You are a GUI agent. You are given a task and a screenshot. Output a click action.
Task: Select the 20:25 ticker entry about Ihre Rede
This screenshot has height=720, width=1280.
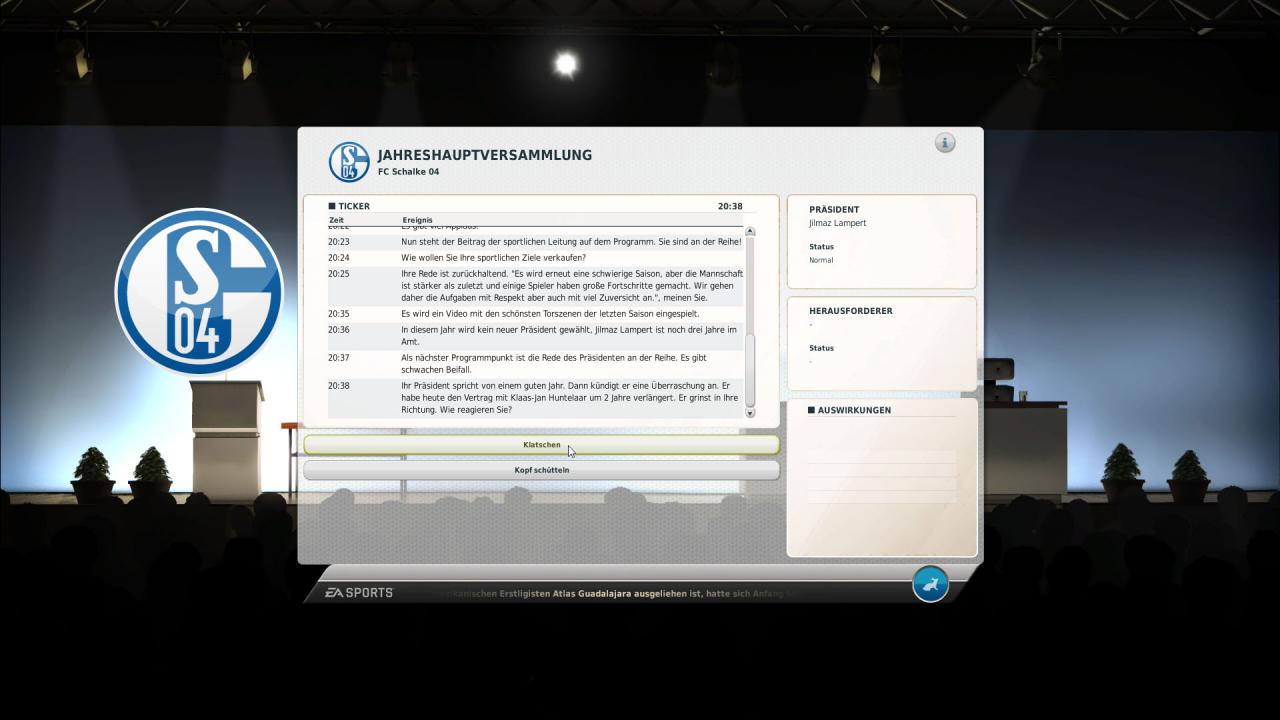pyautogui.click(x=535, y=286)
